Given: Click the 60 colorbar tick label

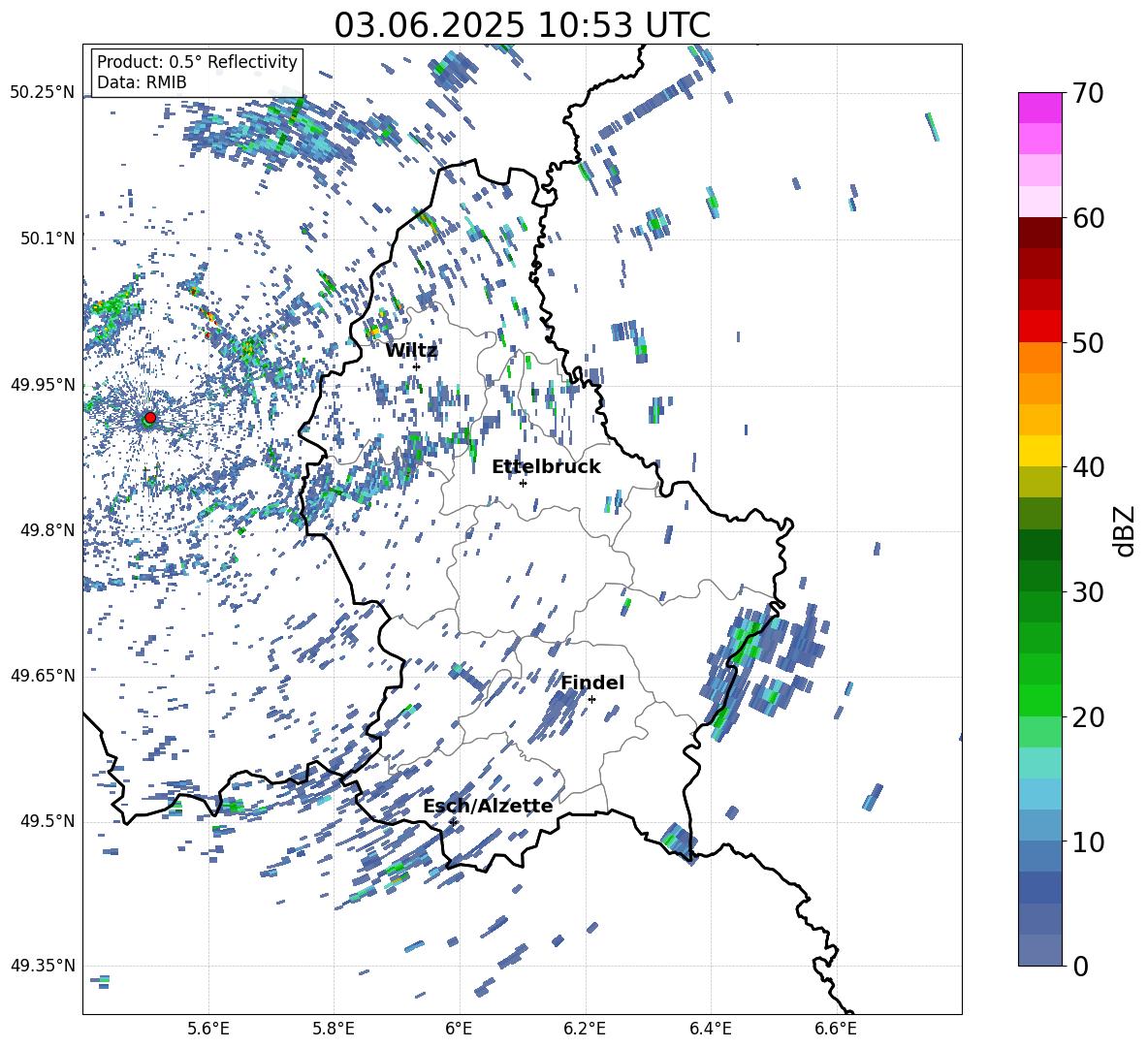Looking at the screenshot, I should pyautogui.click(x=1088, y=218).
